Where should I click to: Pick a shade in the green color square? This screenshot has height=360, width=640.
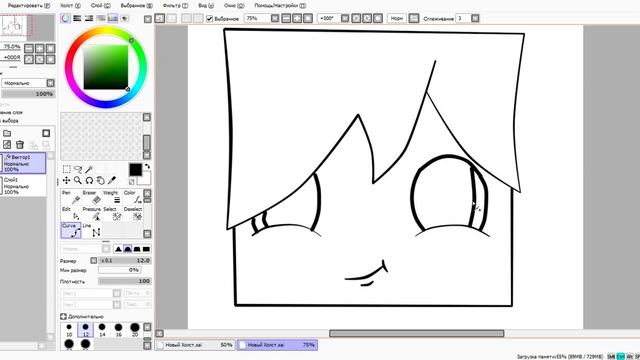click(x=106, y=67)
